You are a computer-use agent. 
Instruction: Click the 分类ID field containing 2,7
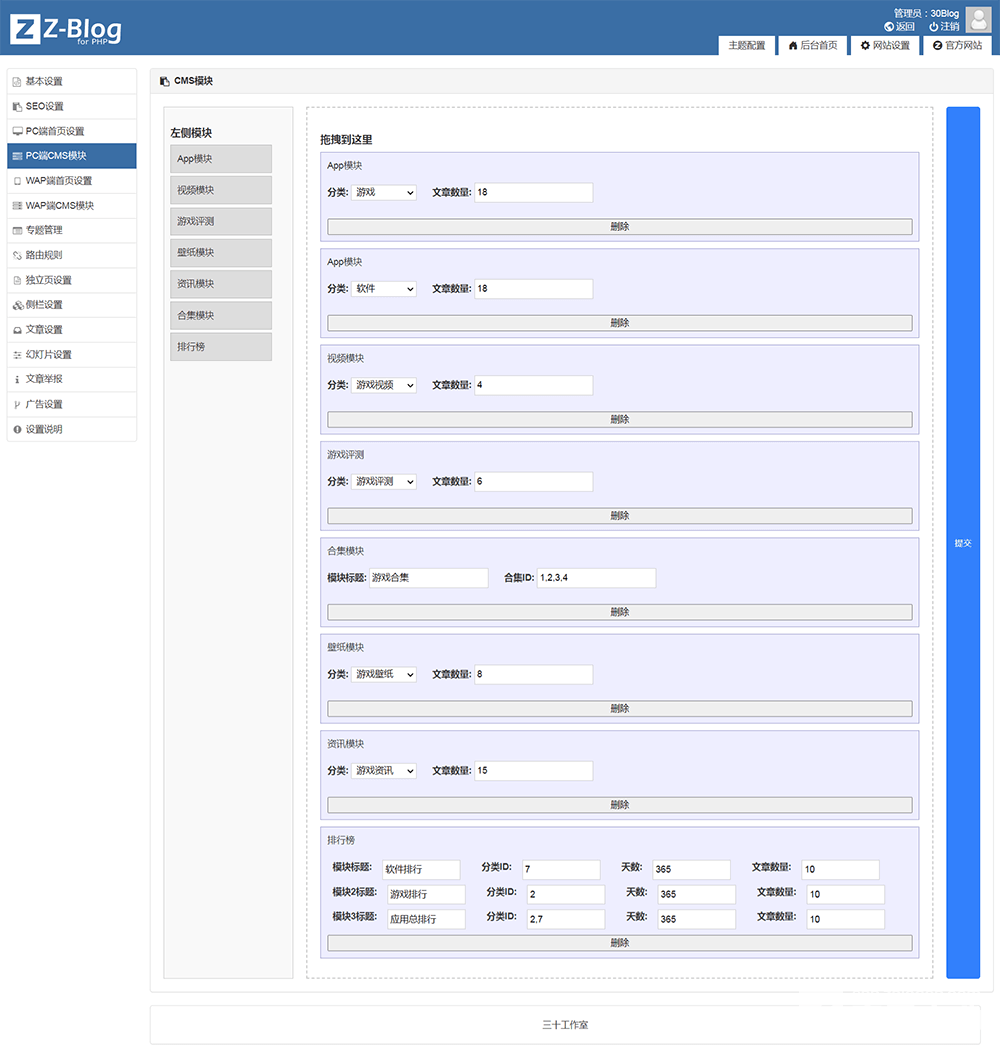tap(566, 919)
